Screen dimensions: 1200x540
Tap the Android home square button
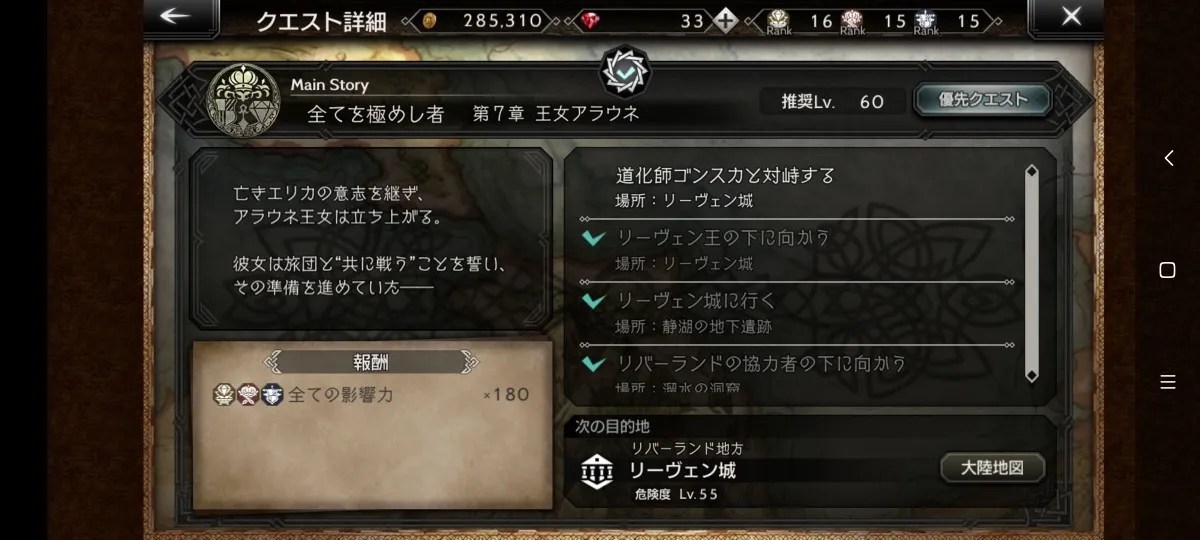tap(1167, 270)
